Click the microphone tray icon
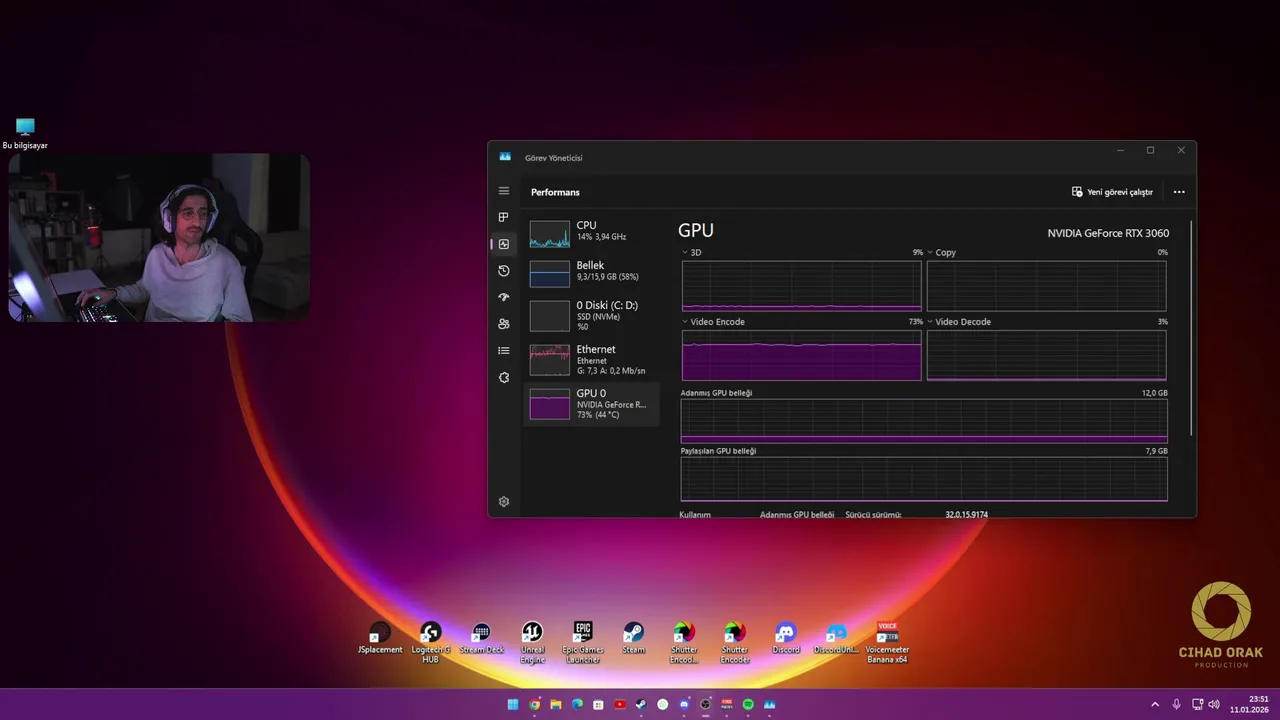The height and width of the screenshot is (720, 1280). (x=1177, y=704)
